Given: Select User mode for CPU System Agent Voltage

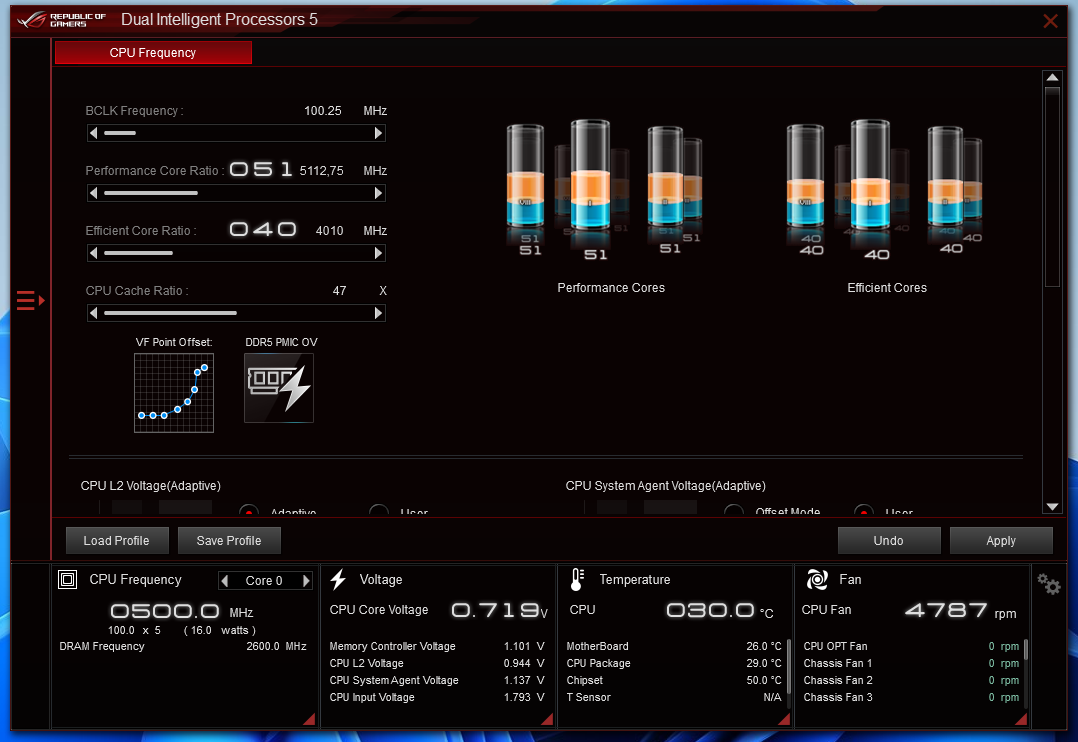Looking at the screenshot, I should (864, 510).
